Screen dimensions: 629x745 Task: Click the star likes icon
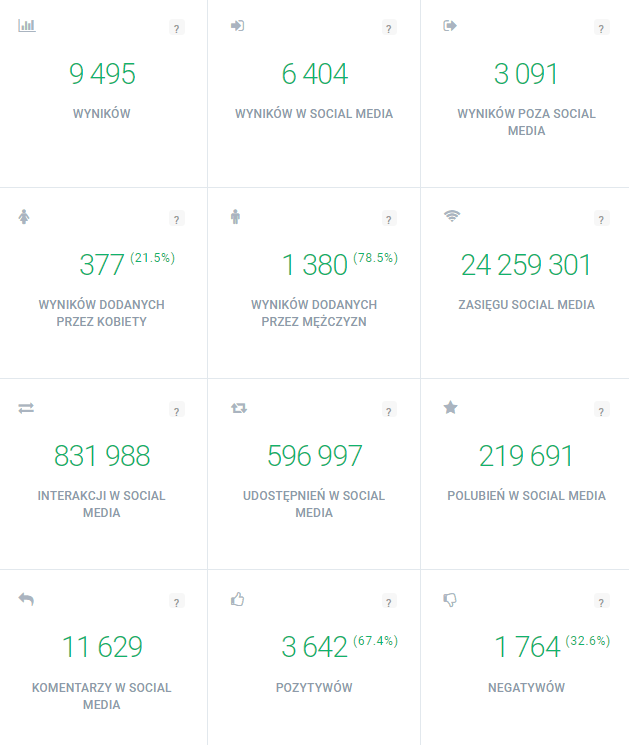[450, 408]
